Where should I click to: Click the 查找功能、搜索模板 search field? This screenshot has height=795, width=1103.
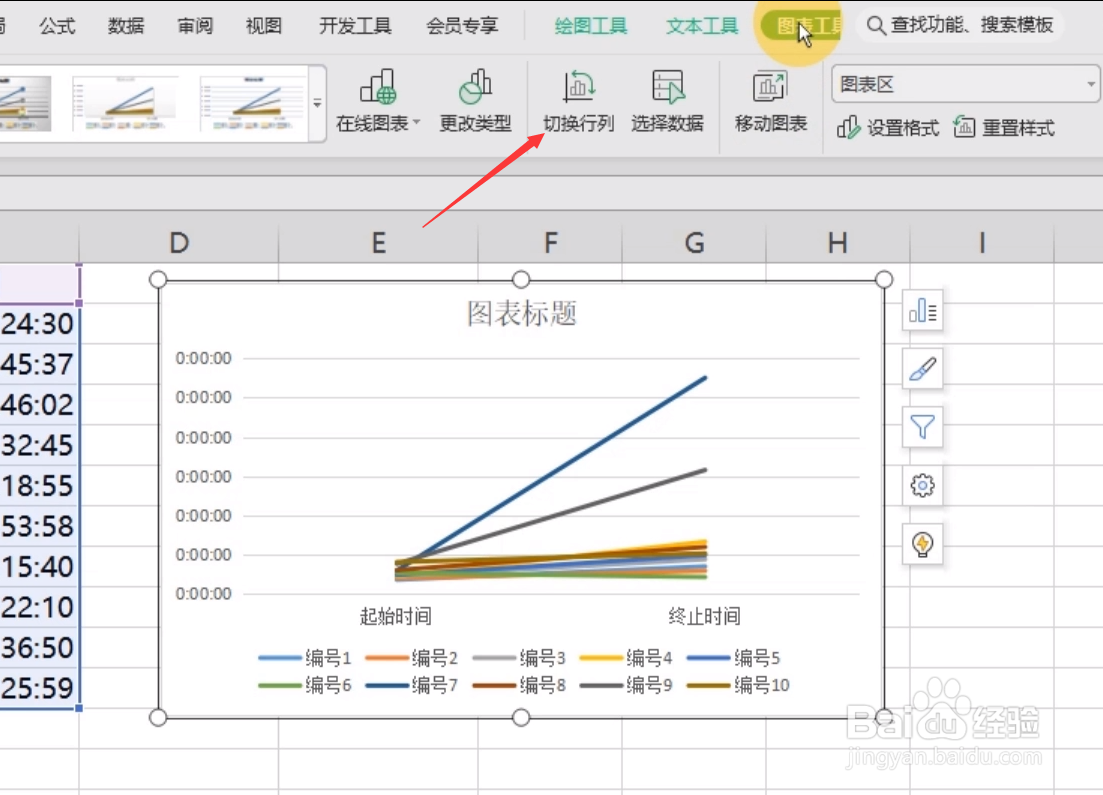point(960,26)
